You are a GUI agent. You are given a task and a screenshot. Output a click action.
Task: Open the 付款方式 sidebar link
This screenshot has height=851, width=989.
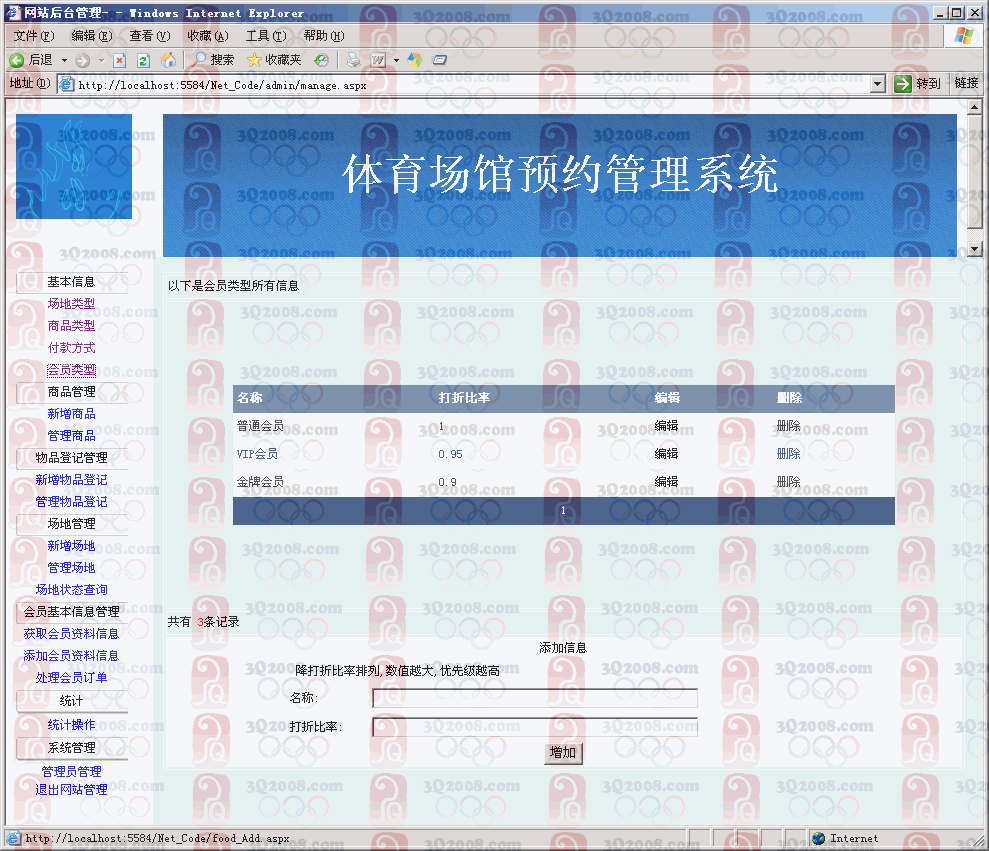[x=71, y=348]
